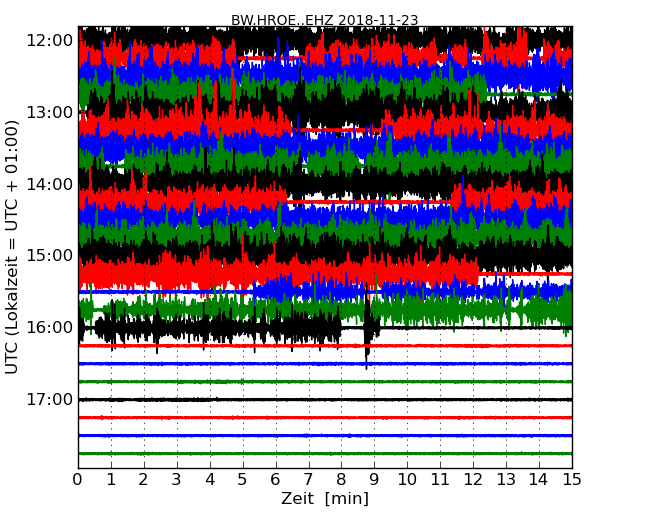Click the large seismic spike near minute 9
This screenshot has height=520, width=650.
click(x=367, y=328)
